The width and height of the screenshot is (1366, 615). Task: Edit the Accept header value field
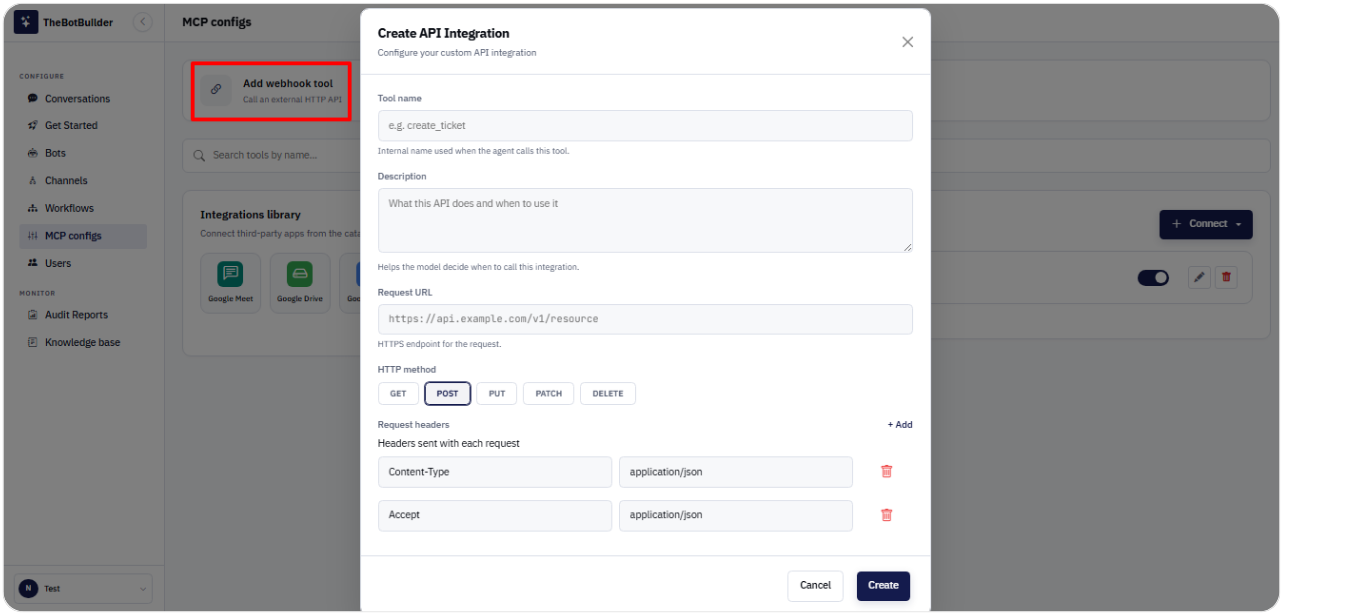point(736,515)
